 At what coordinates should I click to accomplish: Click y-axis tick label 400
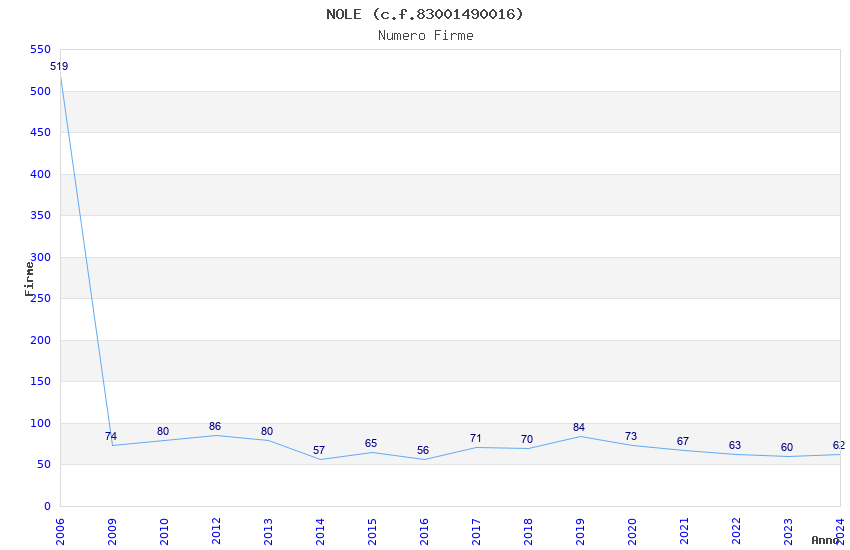[x=41, y=174]
